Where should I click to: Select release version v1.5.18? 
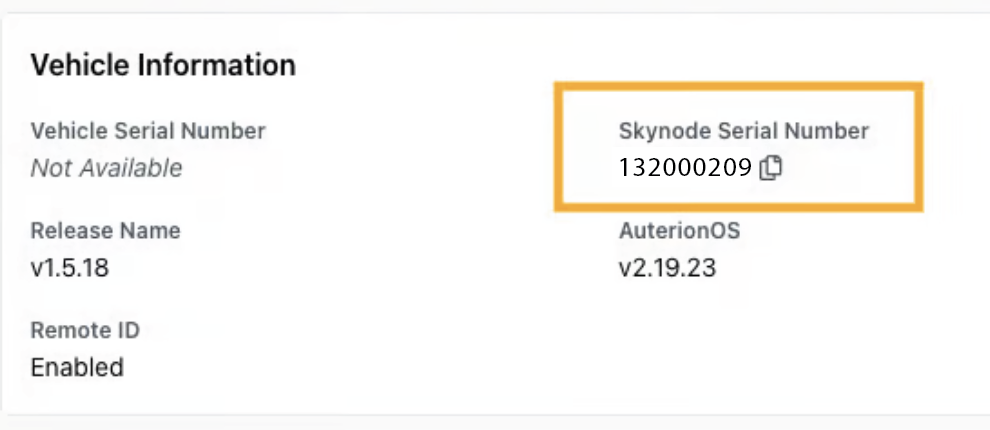(69, 268)
